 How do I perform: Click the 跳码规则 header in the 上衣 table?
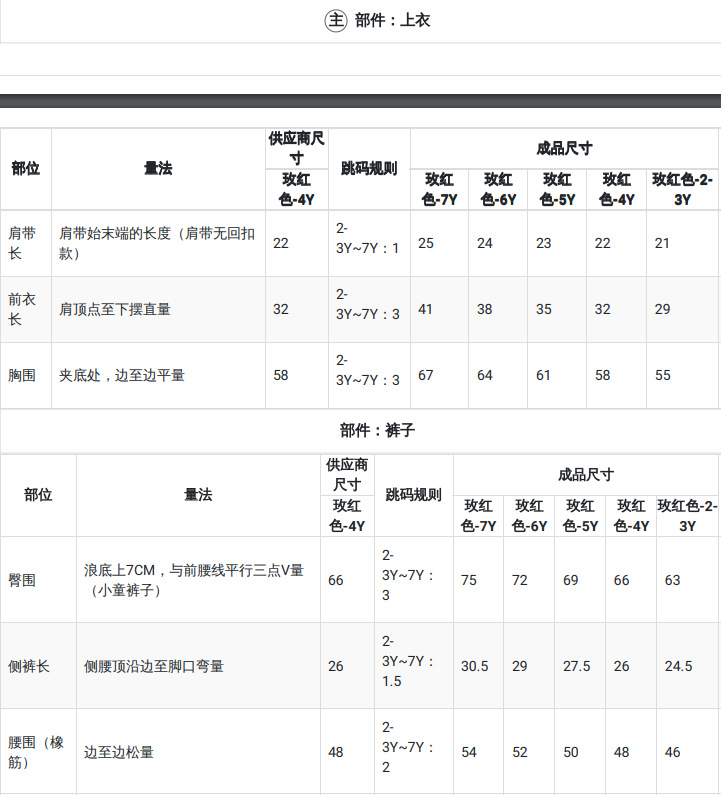point(369,168)
